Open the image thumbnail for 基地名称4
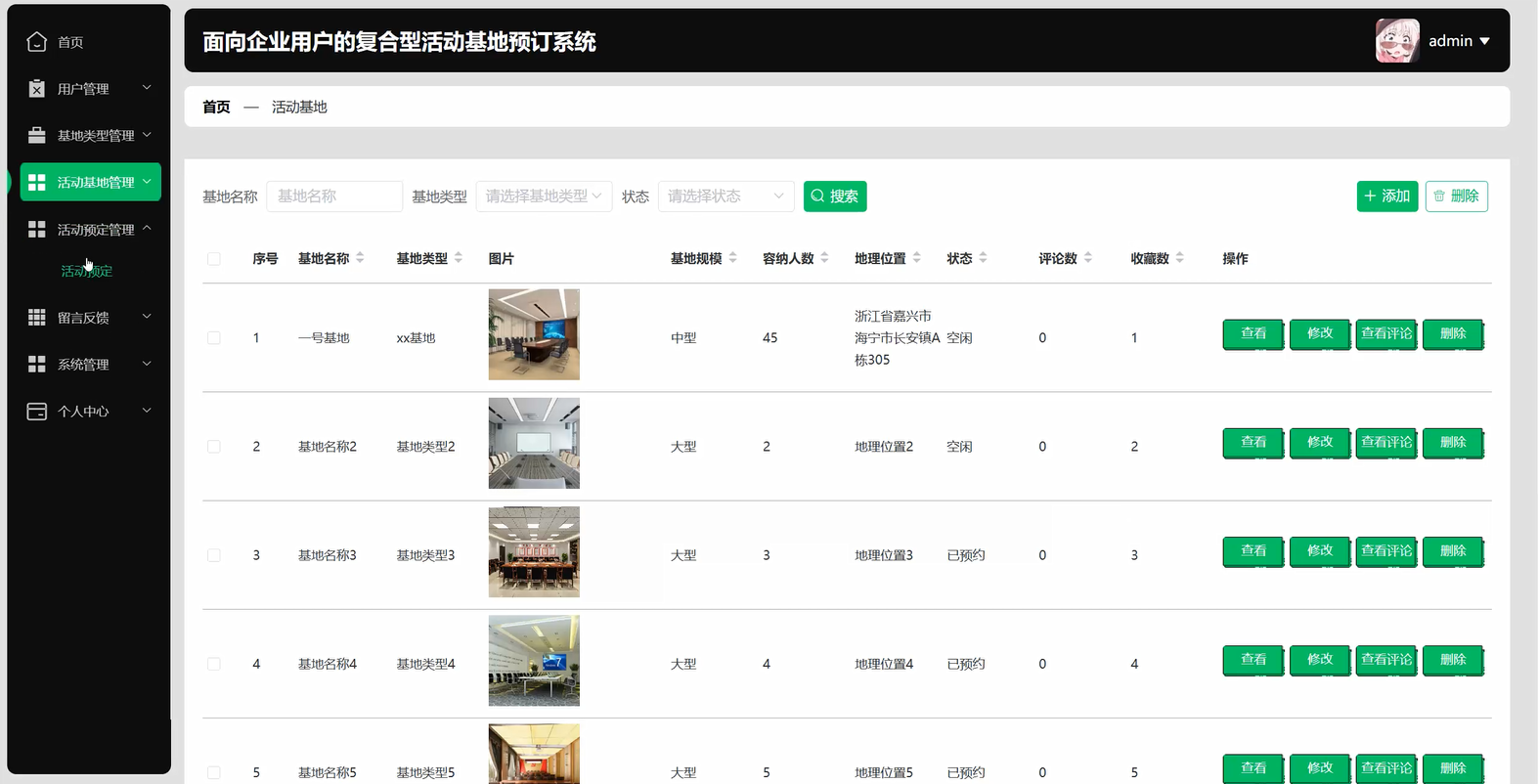1538x784 pixels. (x=534, y=660)
